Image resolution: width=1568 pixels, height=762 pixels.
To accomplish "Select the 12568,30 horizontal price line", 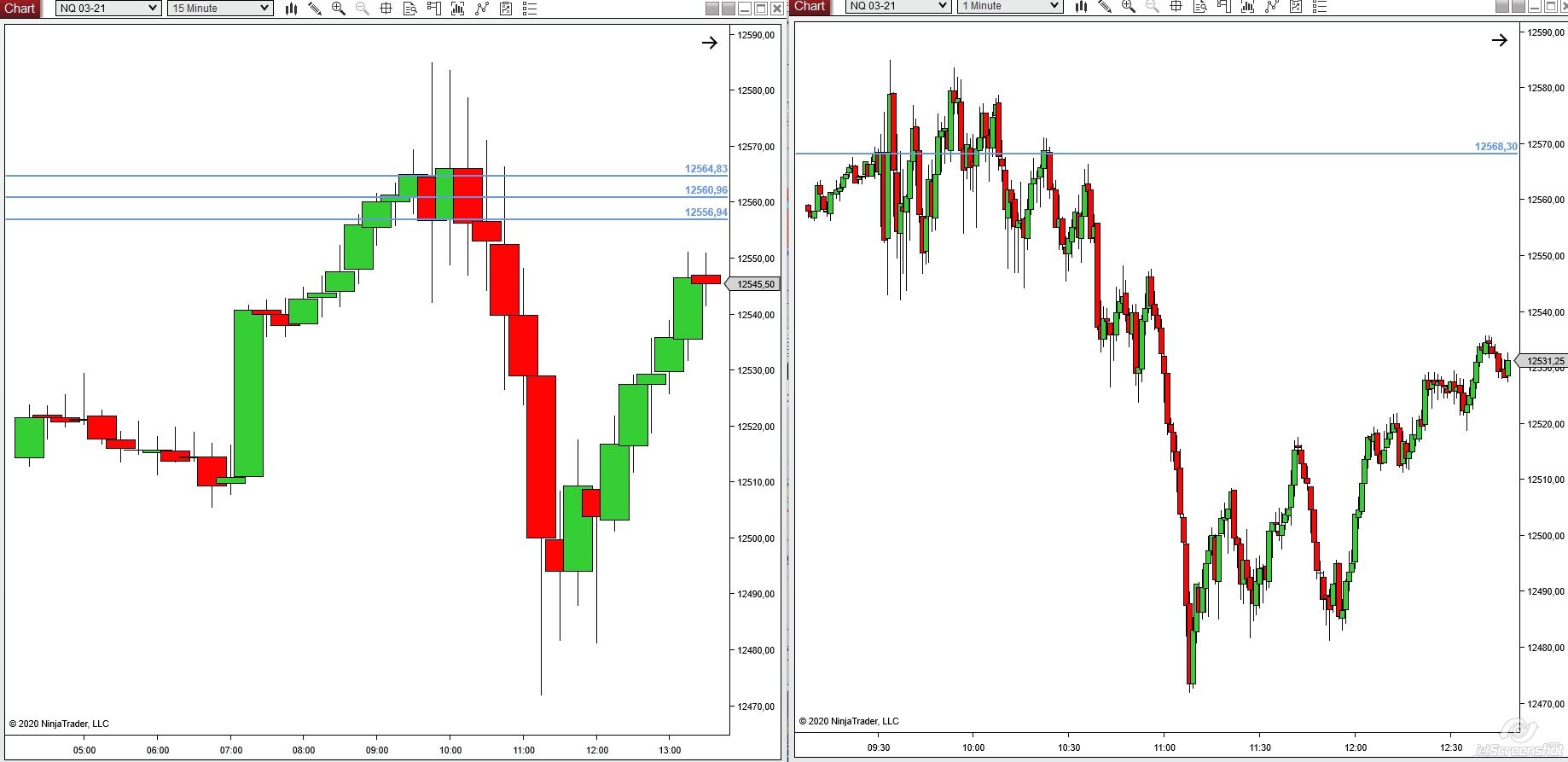I will (1156, 154).
